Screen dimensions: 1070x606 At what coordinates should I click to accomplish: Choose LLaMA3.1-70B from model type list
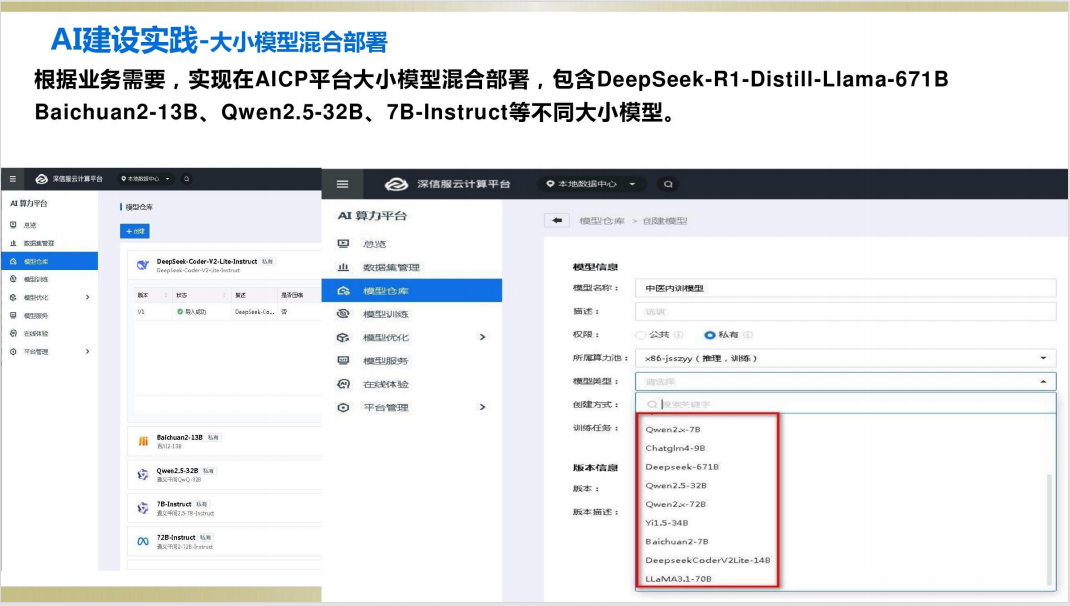[x=678, y=579]
